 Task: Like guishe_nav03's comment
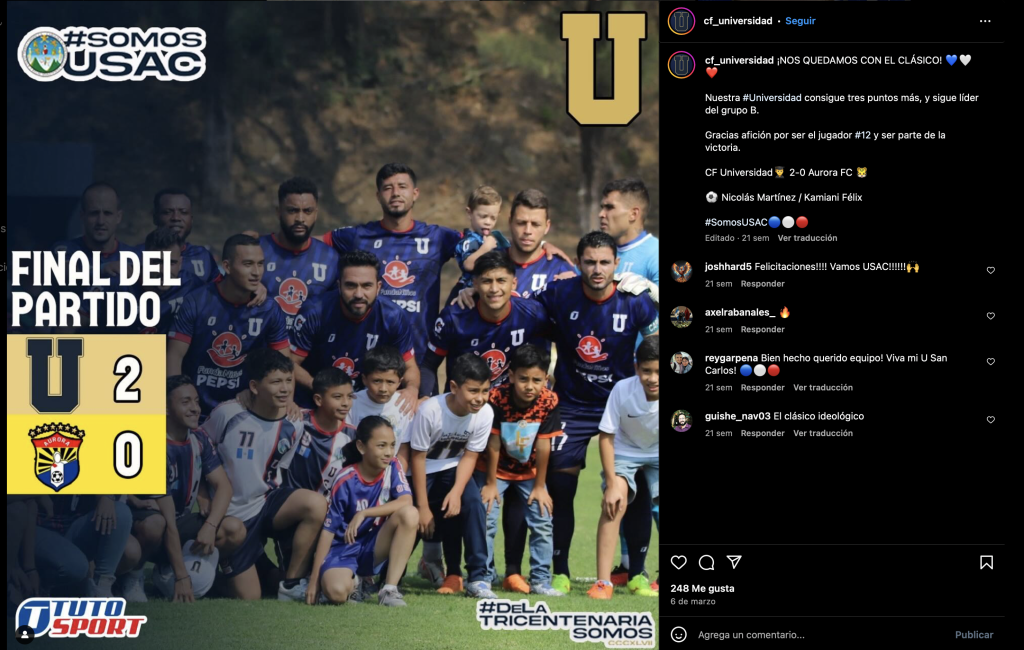point(991,420)
